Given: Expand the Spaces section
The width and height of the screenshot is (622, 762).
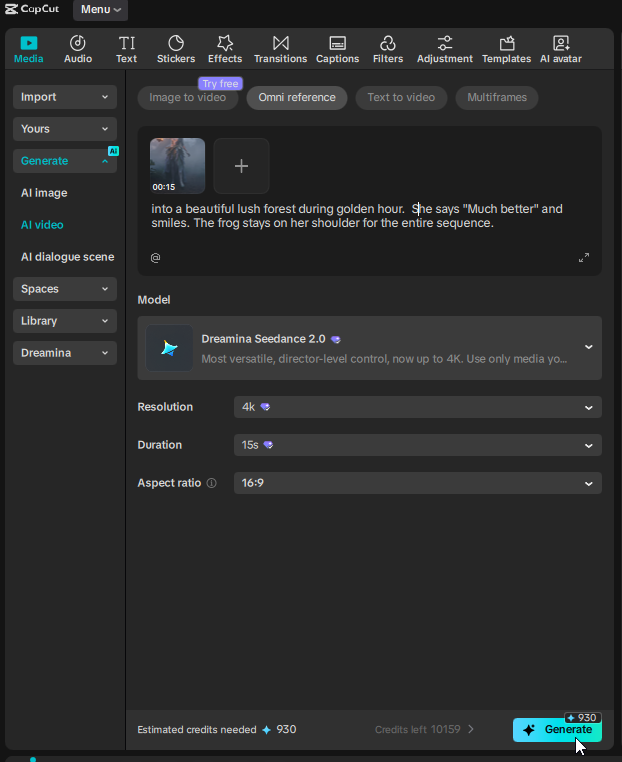Looking at the screenshot, I should click(65, 289).
